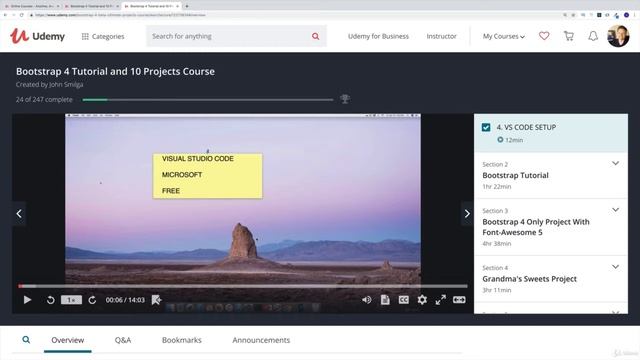The width and height of the screenshot is (640, 360).
Task: Expand Section 3 Bootstrap 4 Only Project chevron
Action: (x=616, y=210)
